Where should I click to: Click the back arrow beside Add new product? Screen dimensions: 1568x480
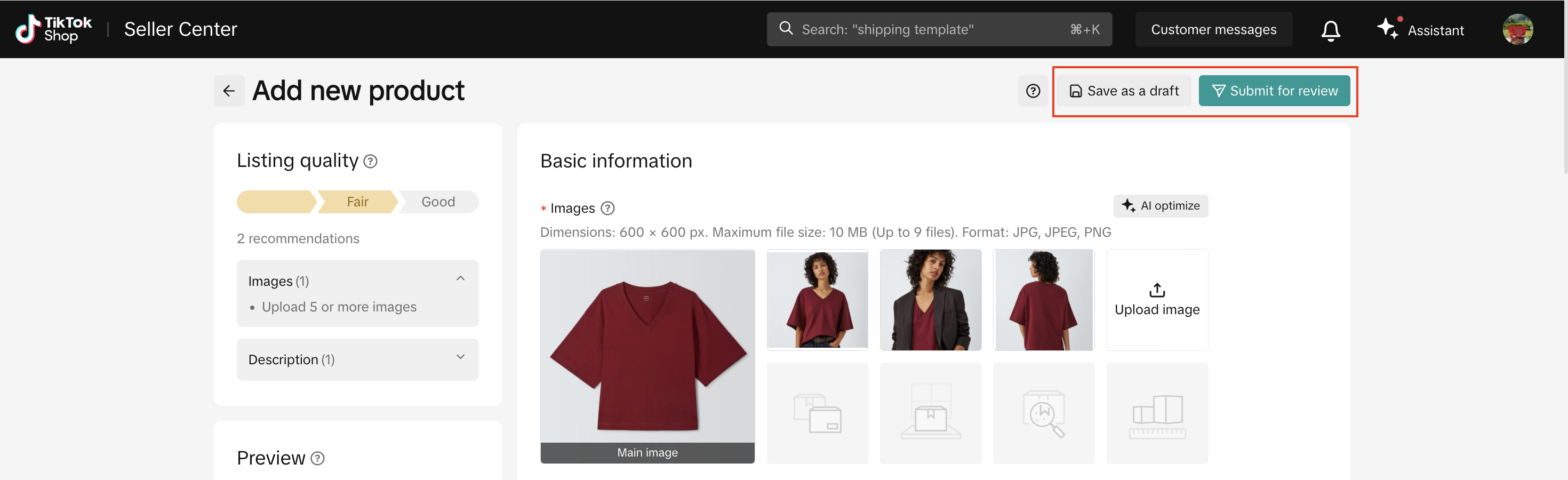[x=229, y=91]
